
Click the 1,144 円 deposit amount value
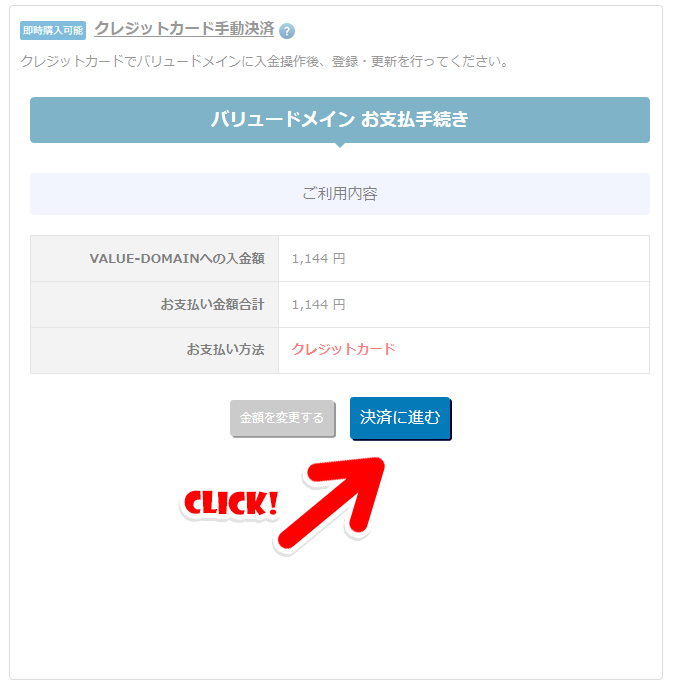[x=318, y=259]
